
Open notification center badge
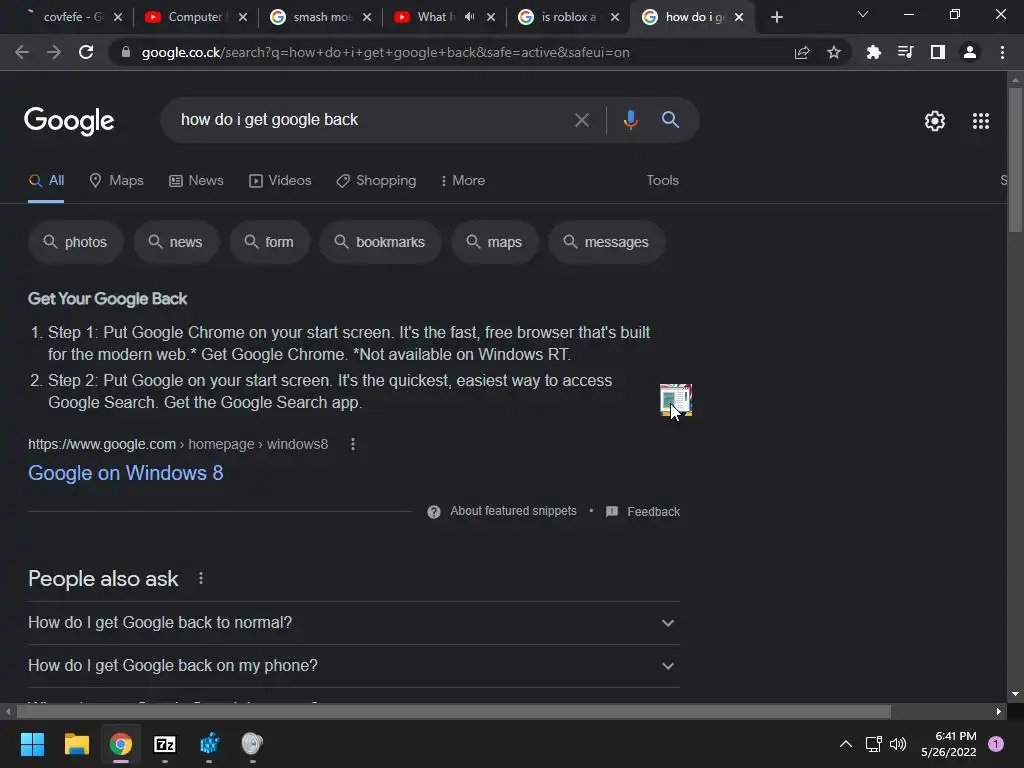click(996, 744)
